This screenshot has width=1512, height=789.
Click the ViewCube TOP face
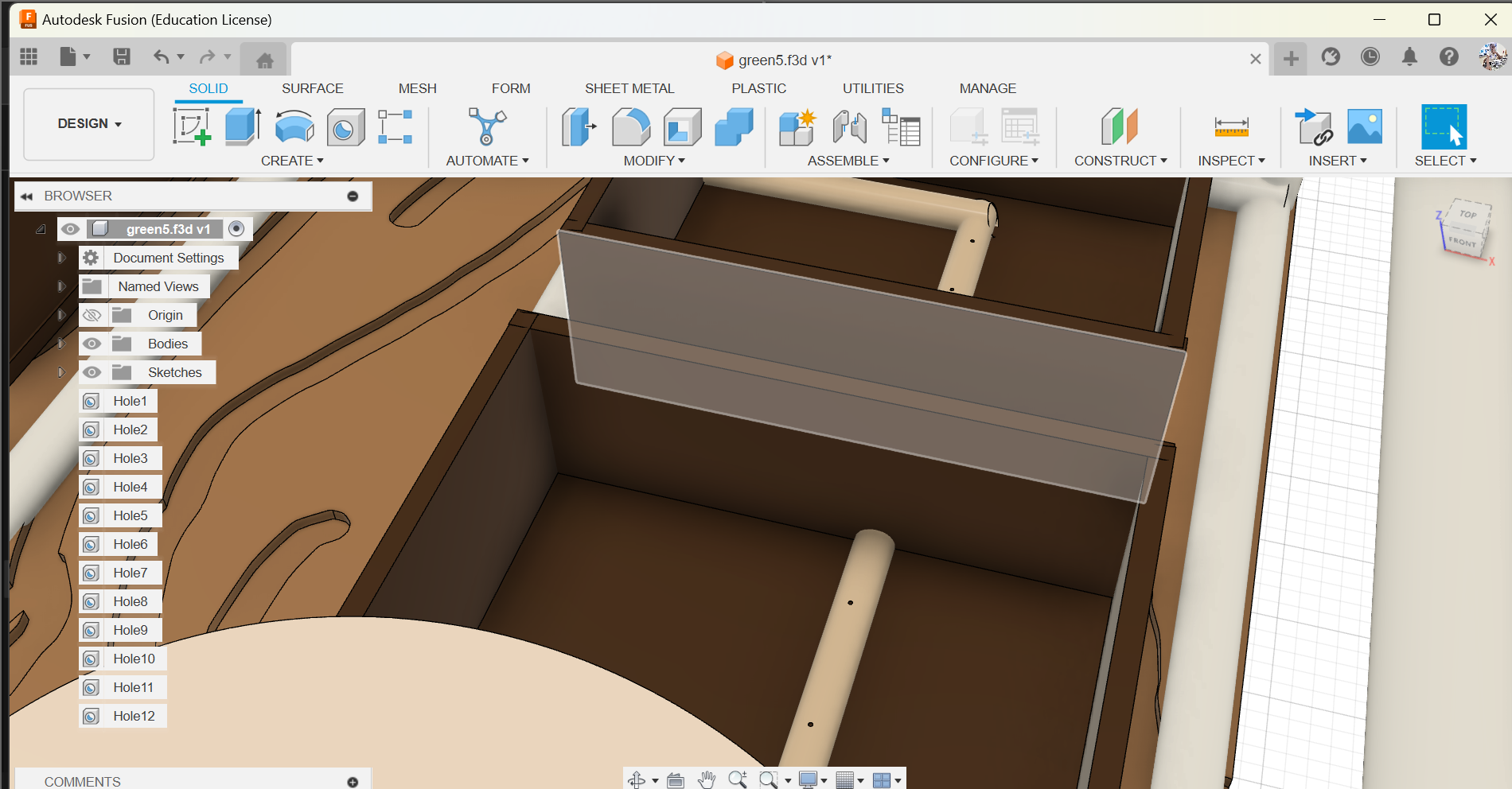(x=1467, y=215)
